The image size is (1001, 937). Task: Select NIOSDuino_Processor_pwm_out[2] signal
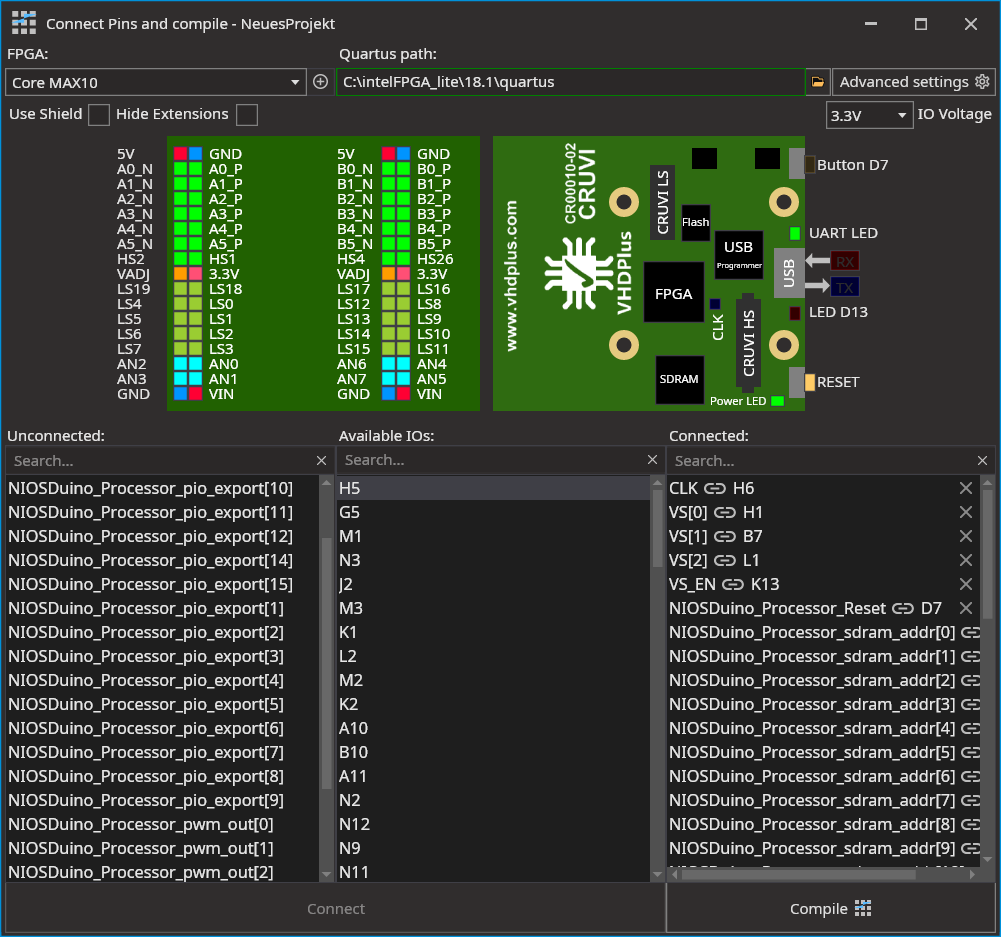pyautogui.click(x=162, y=872)
